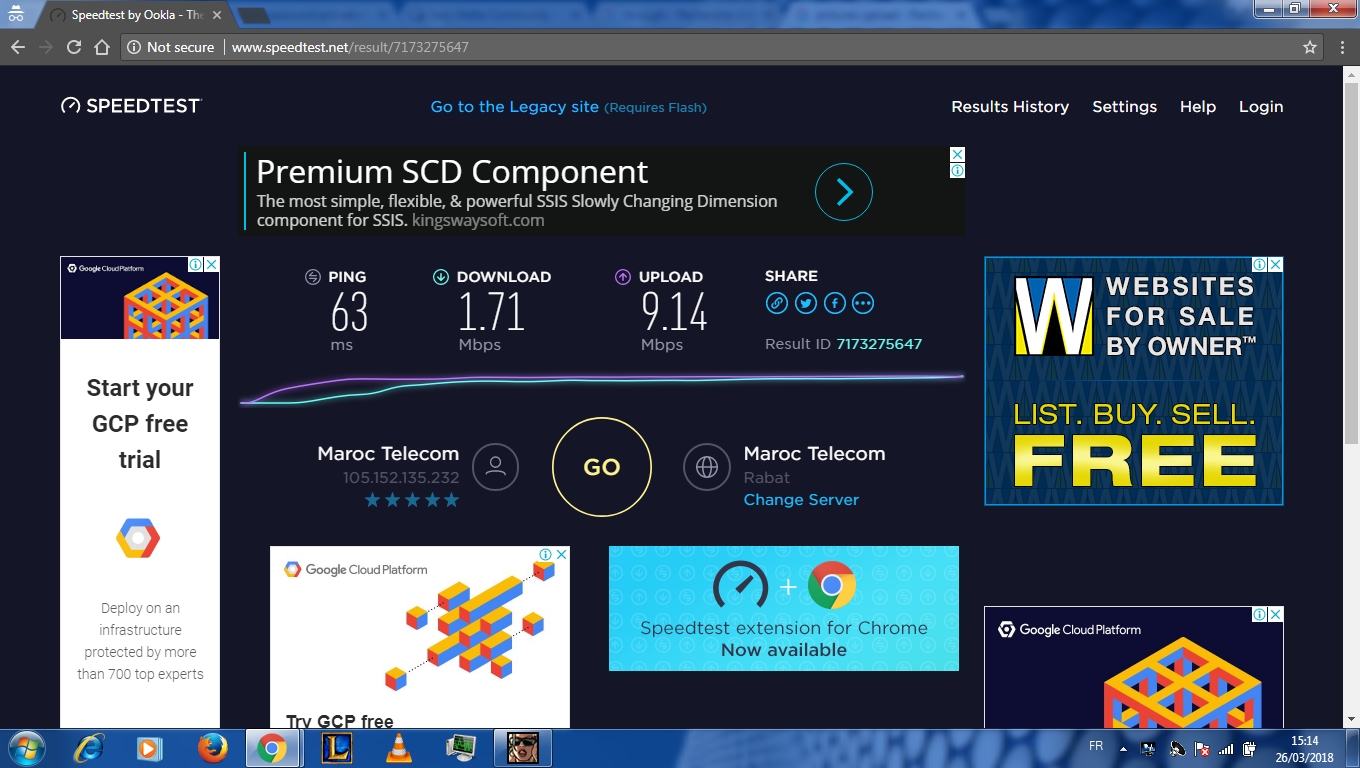This screenshot has width=1360, height=768.
Task: Open network signal tray icon
Action: coord(1226,748)
